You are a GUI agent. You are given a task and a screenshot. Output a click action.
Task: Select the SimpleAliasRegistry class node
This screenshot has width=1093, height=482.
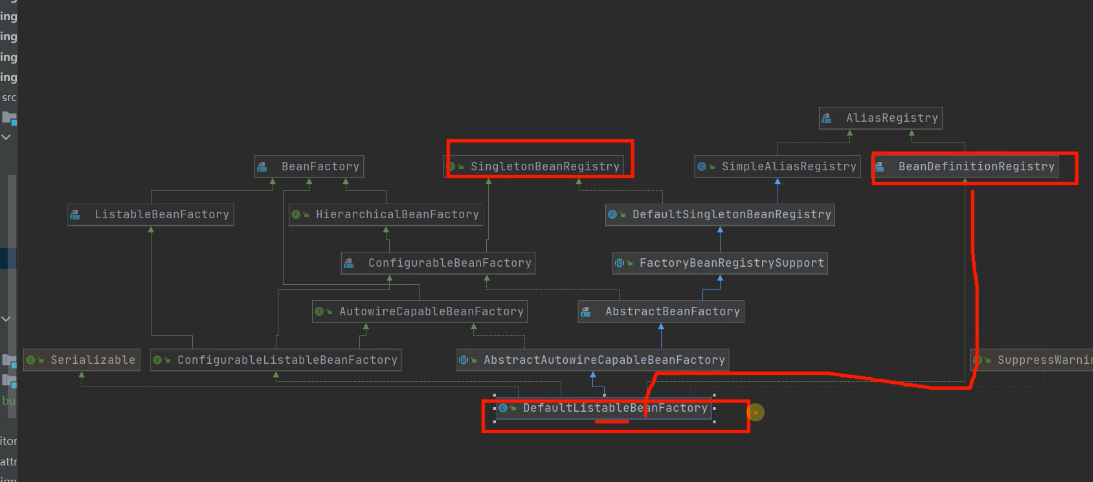click(777, 167)
